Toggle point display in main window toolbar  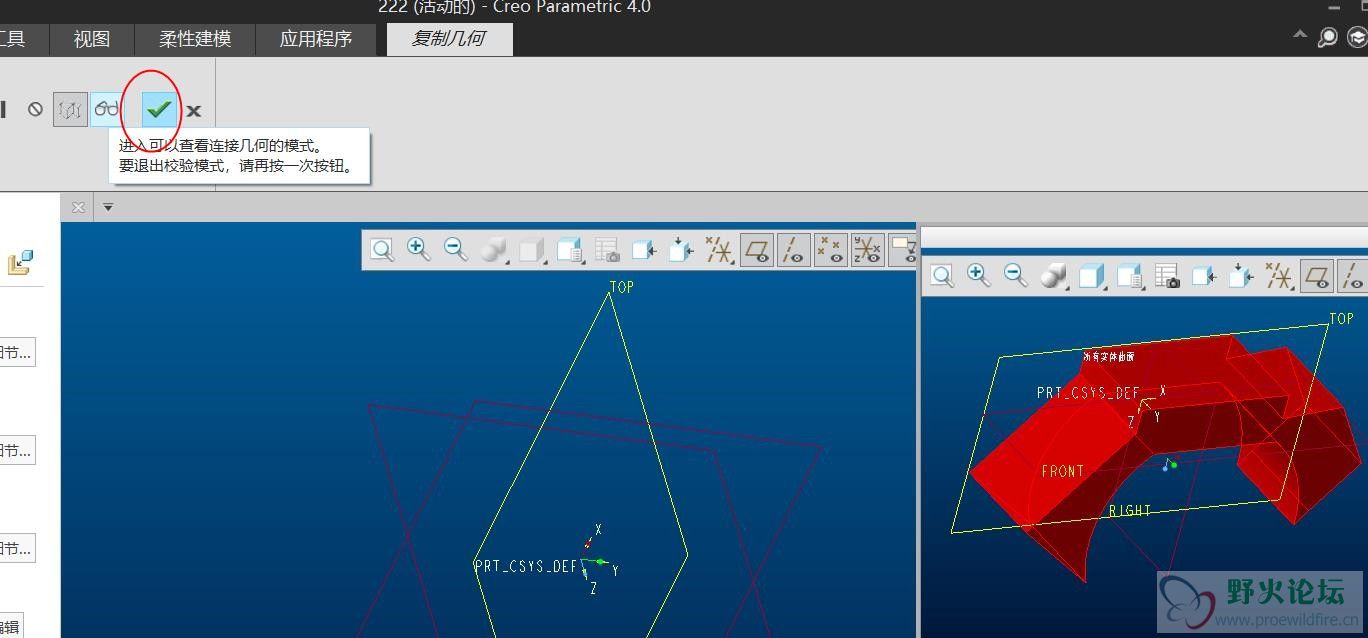tap(831, 250)
